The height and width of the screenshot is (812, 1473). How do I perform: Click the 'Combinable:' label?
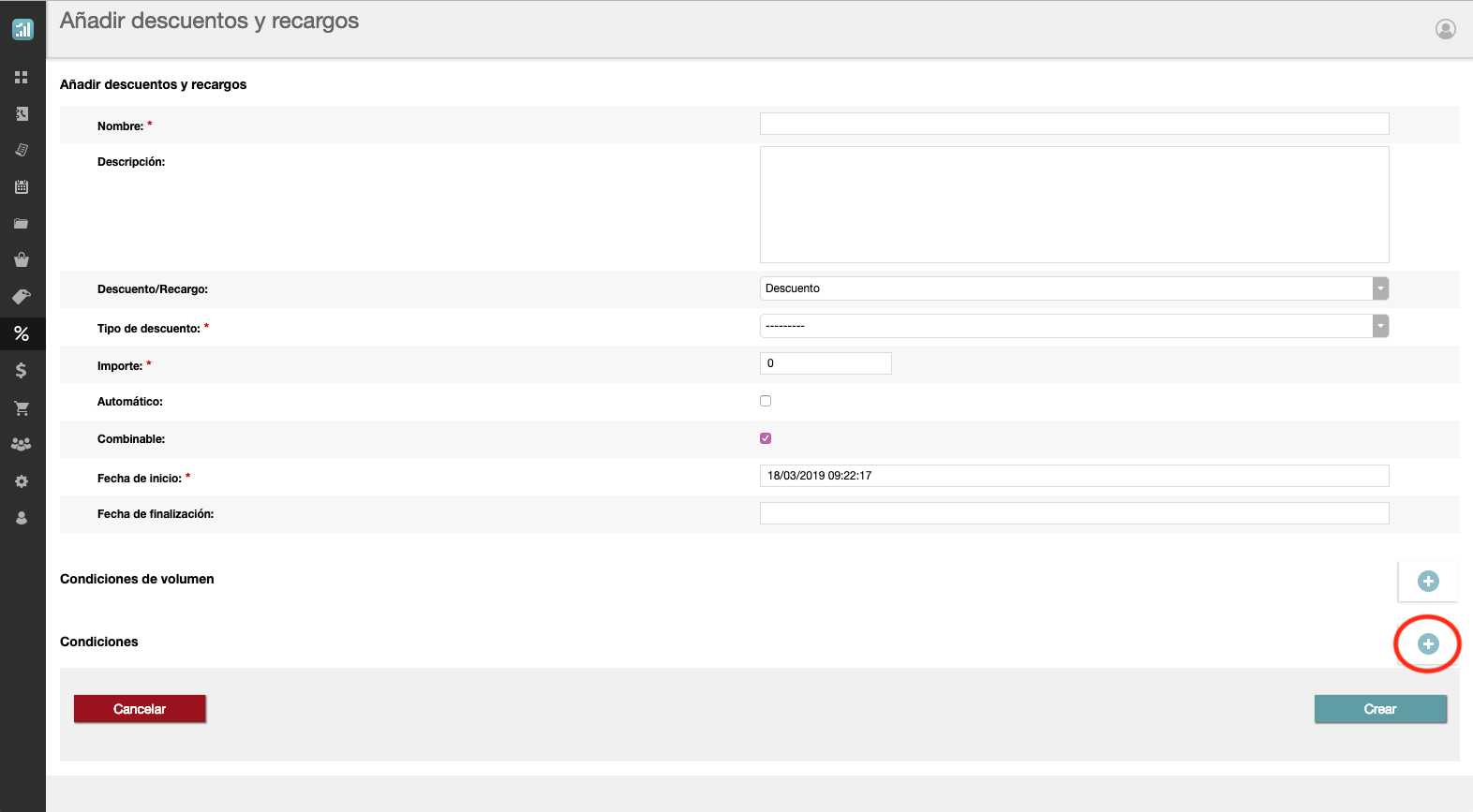(x=131, y=439)
